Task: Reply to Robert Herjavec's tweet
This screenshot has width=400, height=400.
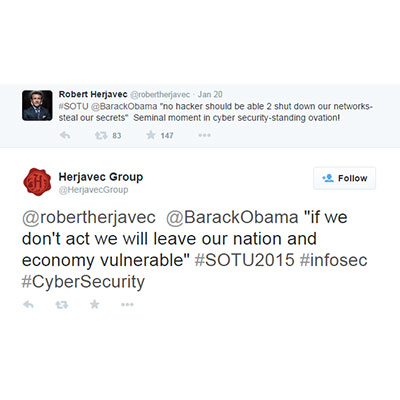Action: (x=65, y=135)
